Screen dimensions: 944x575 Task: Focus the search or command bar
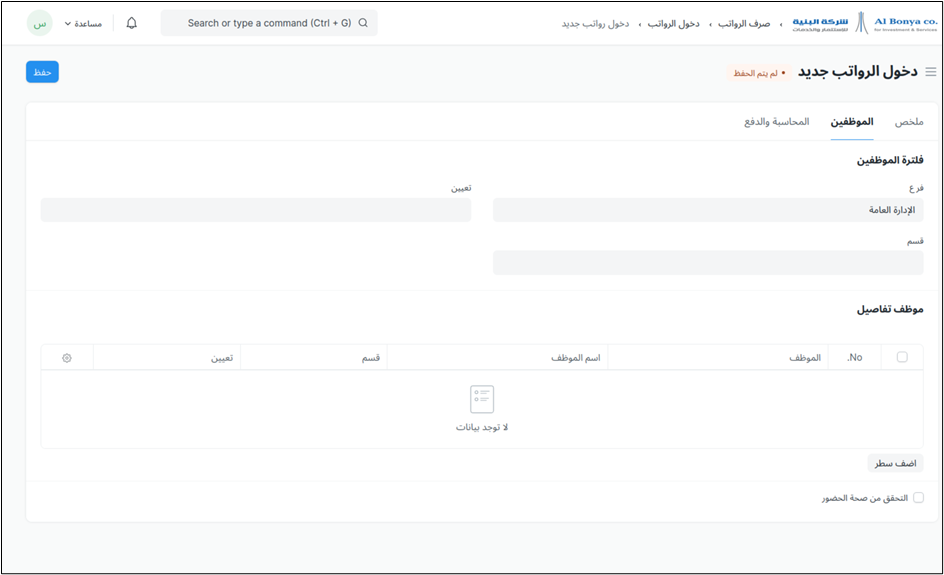pos(268,23)
